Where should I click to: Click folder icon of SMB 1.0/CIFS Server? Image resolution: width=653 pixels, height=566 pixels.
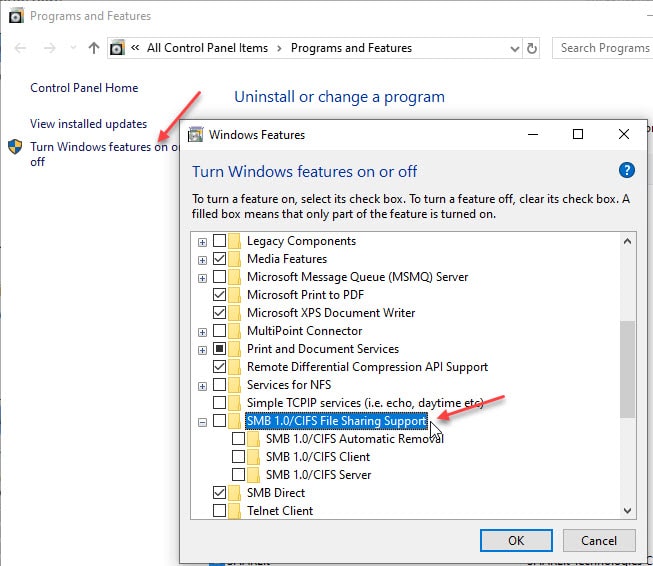coord(253,475)
